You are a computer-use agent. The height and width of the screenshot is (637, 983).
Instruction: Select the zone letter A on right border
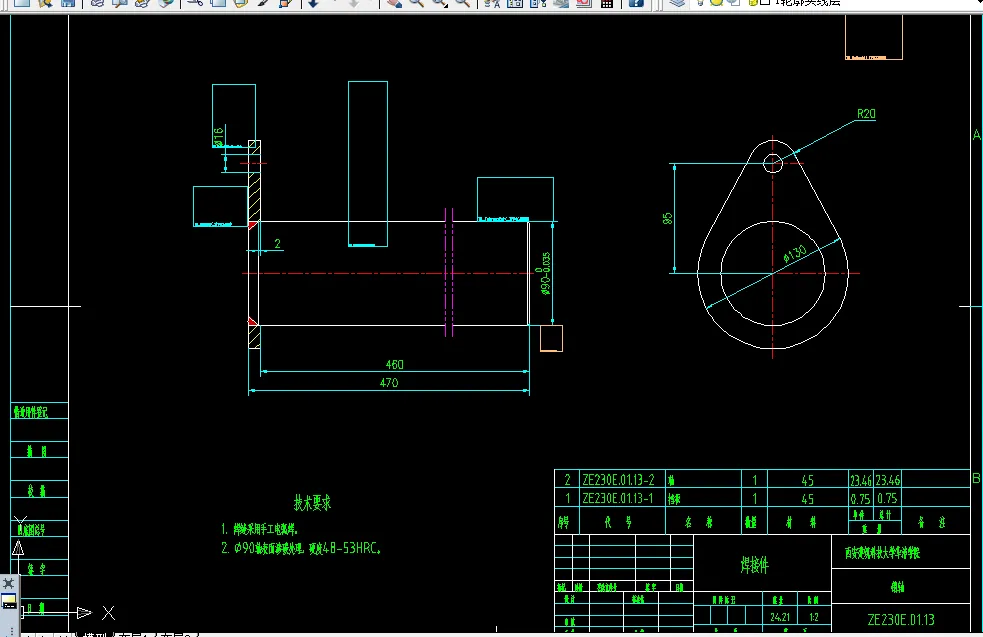pyautogui.click(x=976, y=135)
